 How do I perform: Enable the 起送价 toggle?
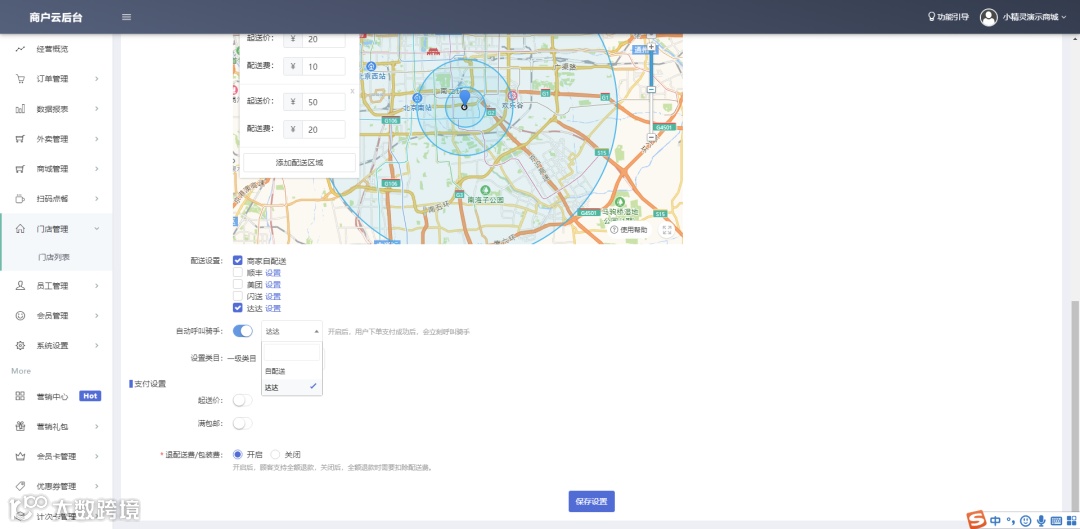(x=242, y=400)
